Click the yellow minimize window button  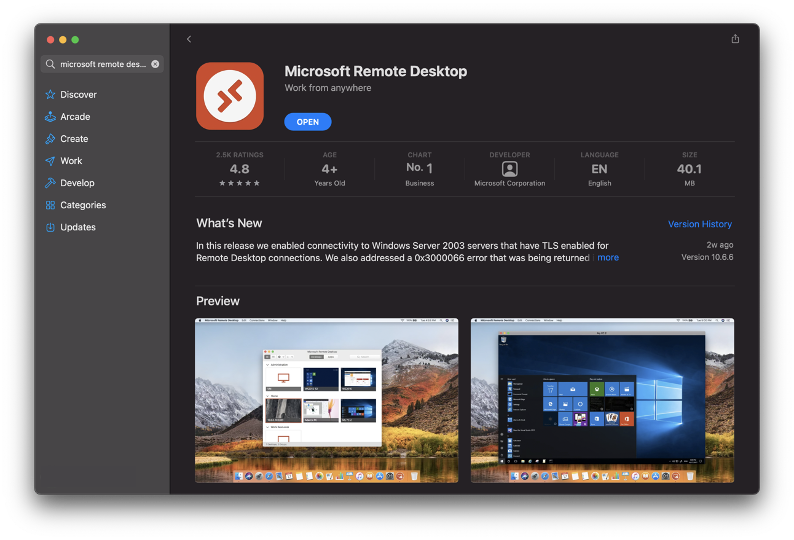coord(63,40)
